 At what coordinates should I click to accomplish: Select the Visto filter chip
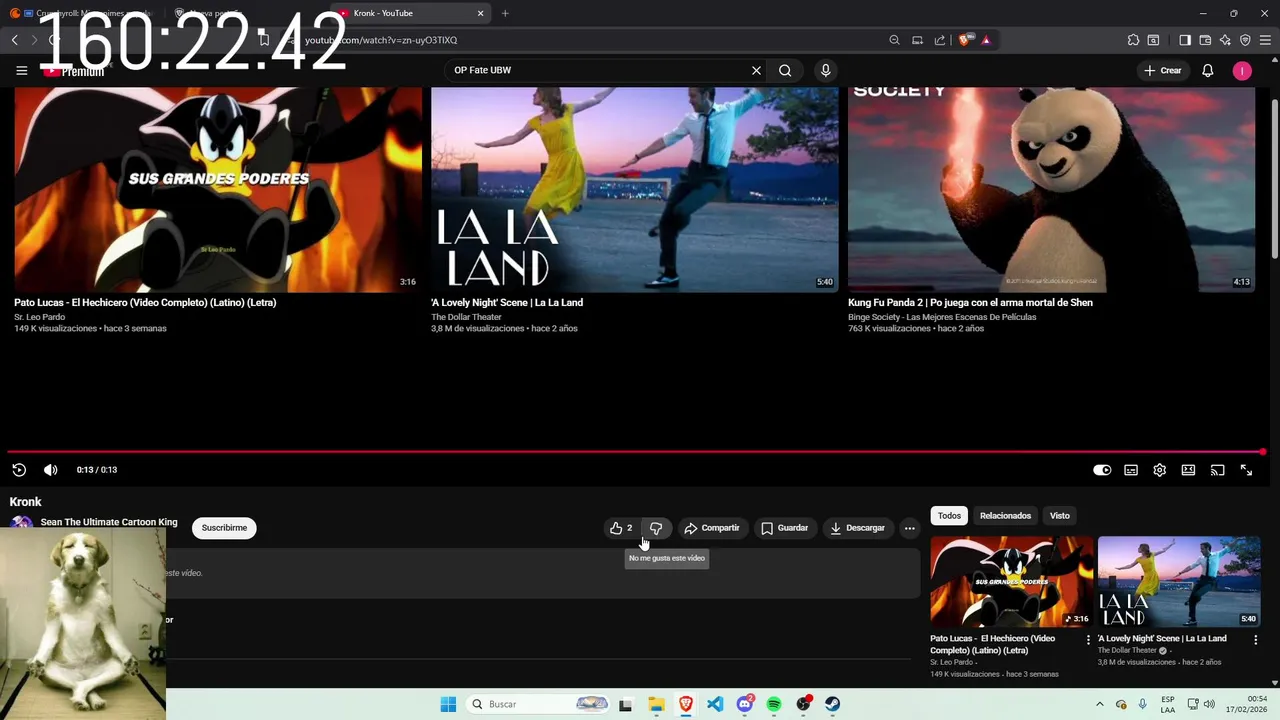pos(1060,516)
